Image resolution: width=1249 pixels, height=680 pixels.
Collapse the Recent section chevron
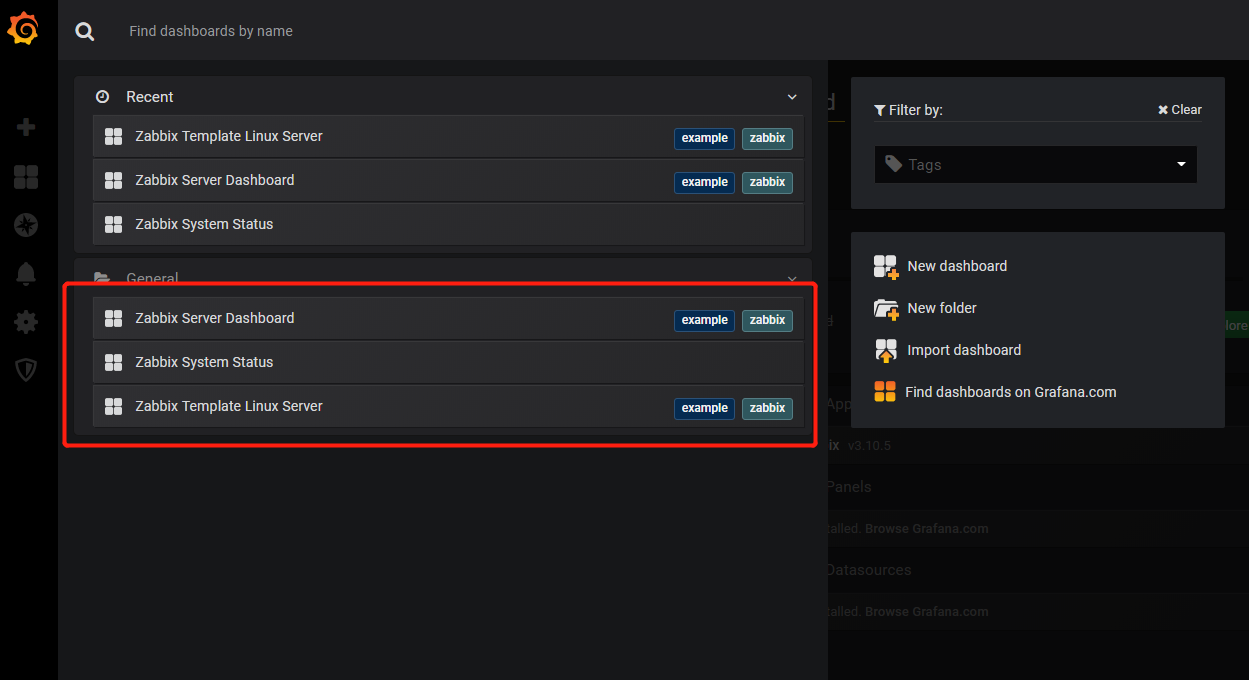pos(792,97)
